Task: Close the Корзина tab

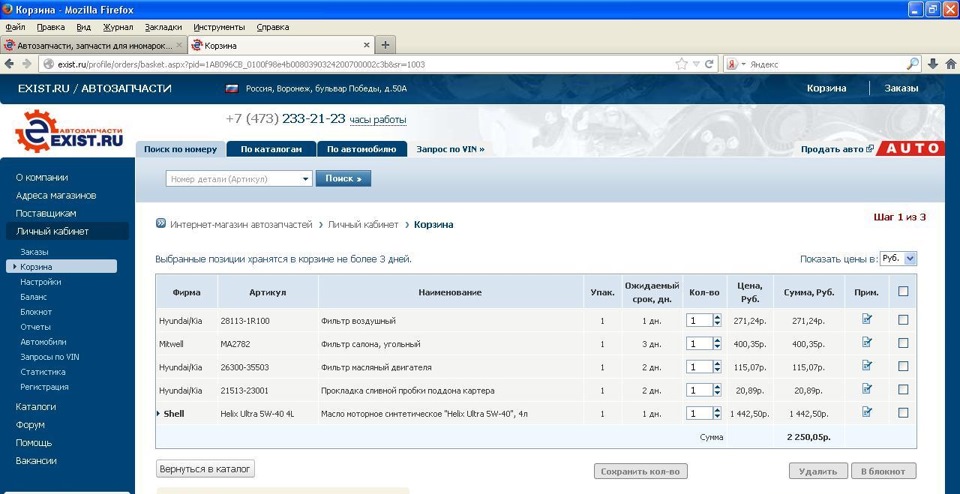Action: pyautogui.click(x=367, y=45)
